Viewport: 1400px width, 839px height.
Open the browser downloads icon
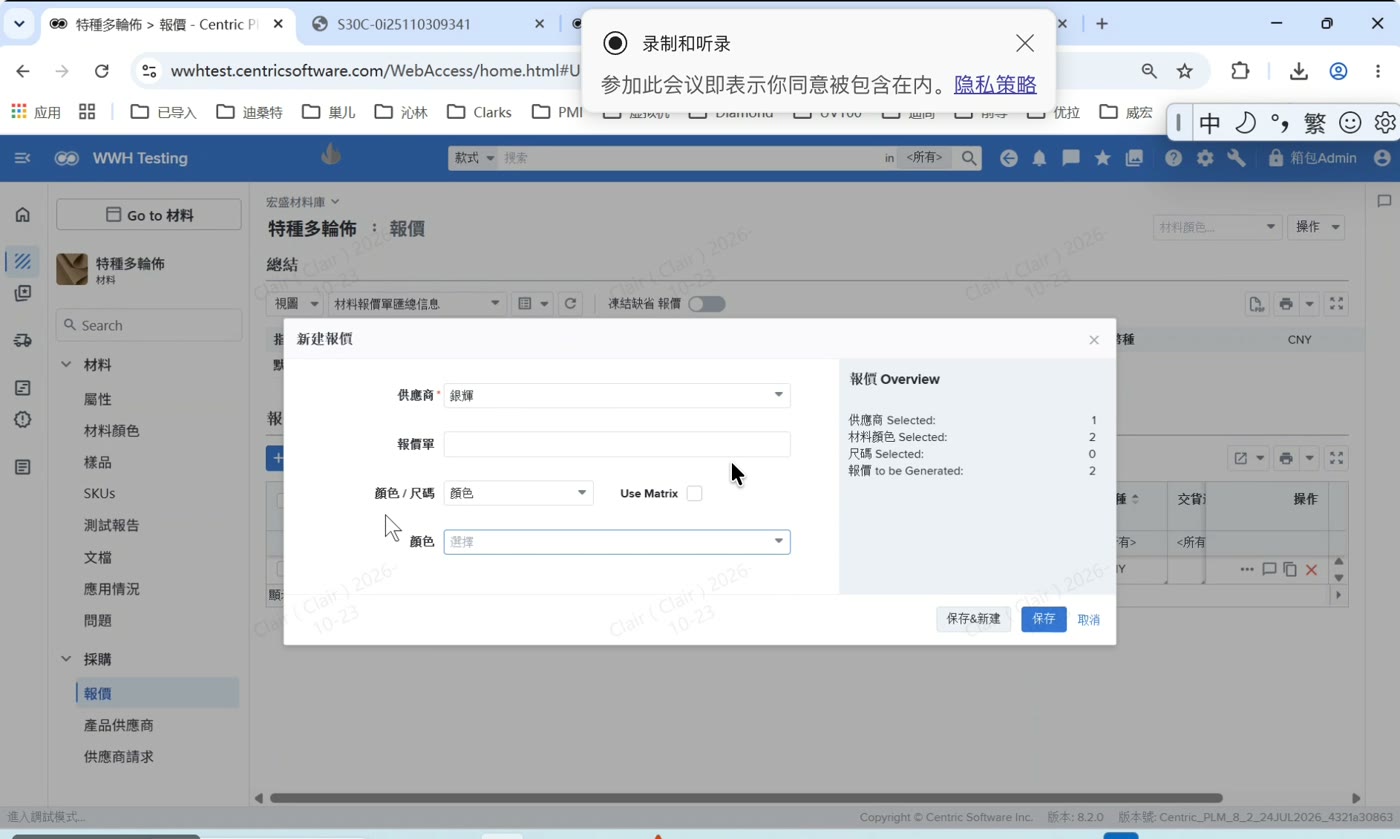(1298, 71)
